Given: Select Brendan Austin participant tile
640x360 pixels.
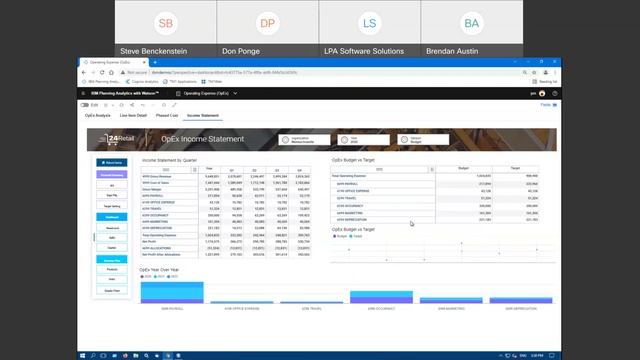Looking at the screenshot, I should pos(472,29).
